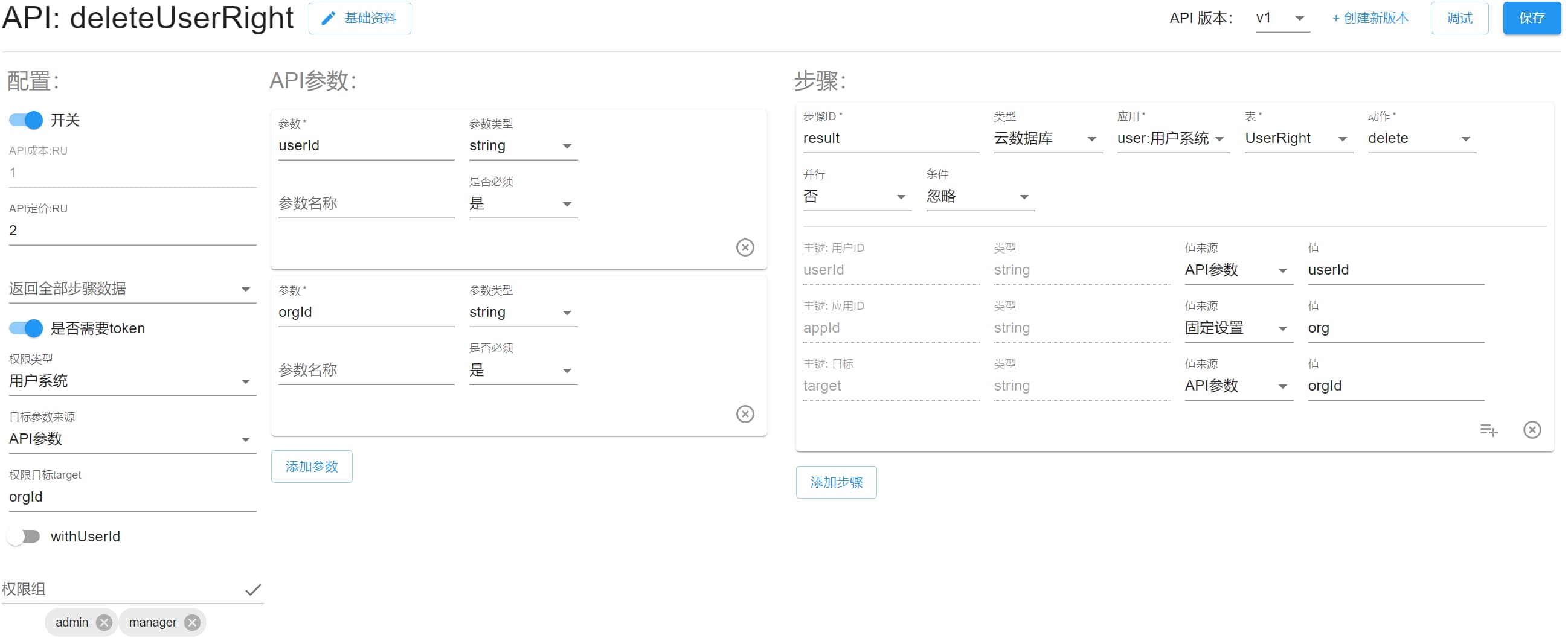1568x641 pixels.
Task: Delete the result step with the circle-x icon
Action: click(x=1532, y=430)
